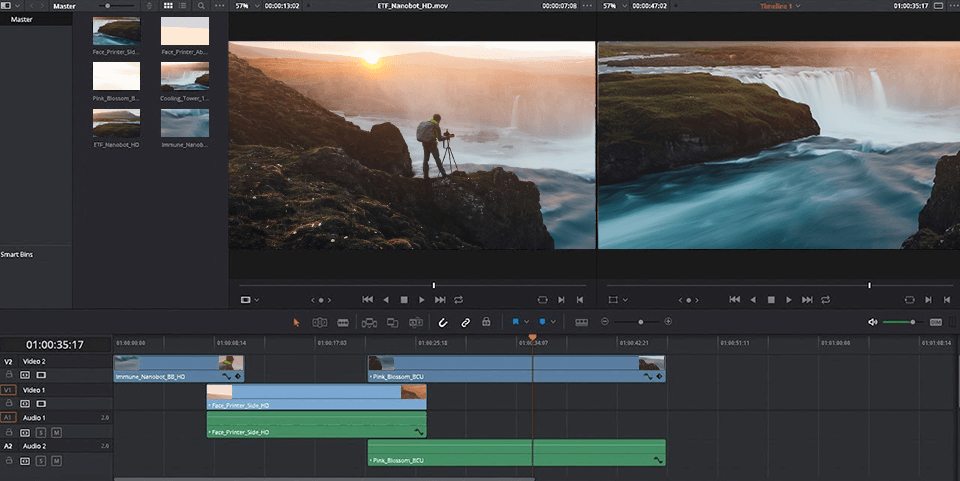The width and height of the screenshot is (960, 481).
Task: Lock the Video 2 track
Action: coord(9,375)
